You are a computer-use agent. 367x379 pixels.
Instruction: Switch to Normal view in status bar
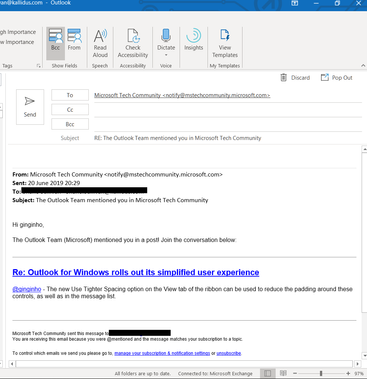coord(267,373)
